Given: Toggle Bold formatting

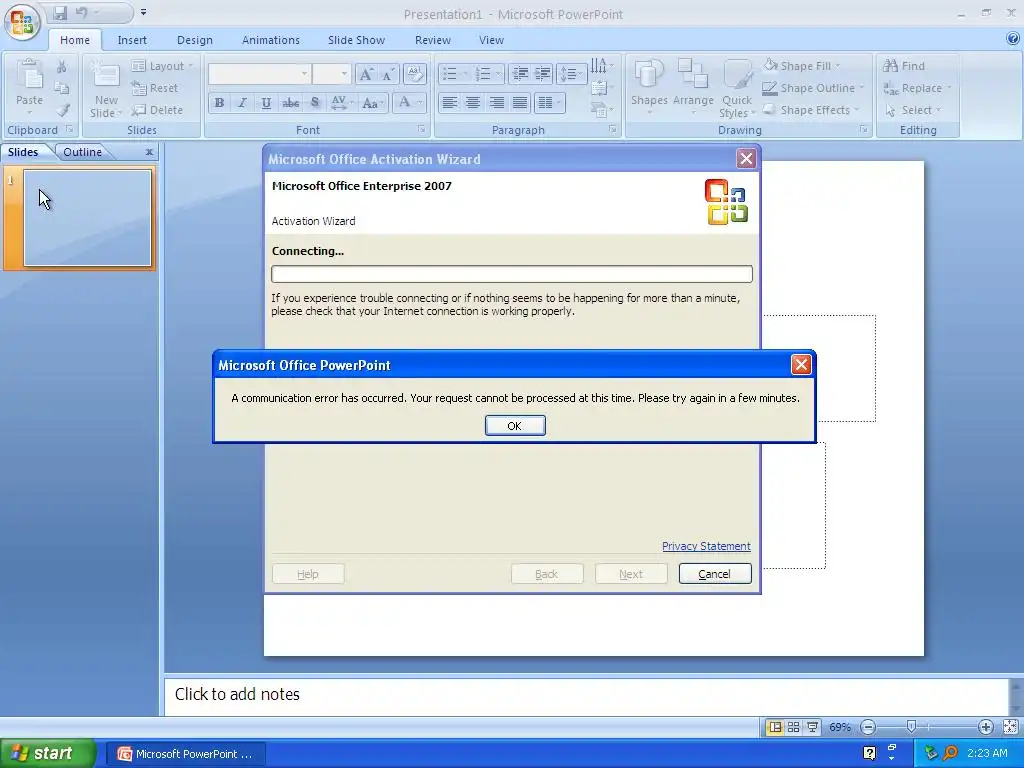Looking at the screenshot, I should 219,103.
